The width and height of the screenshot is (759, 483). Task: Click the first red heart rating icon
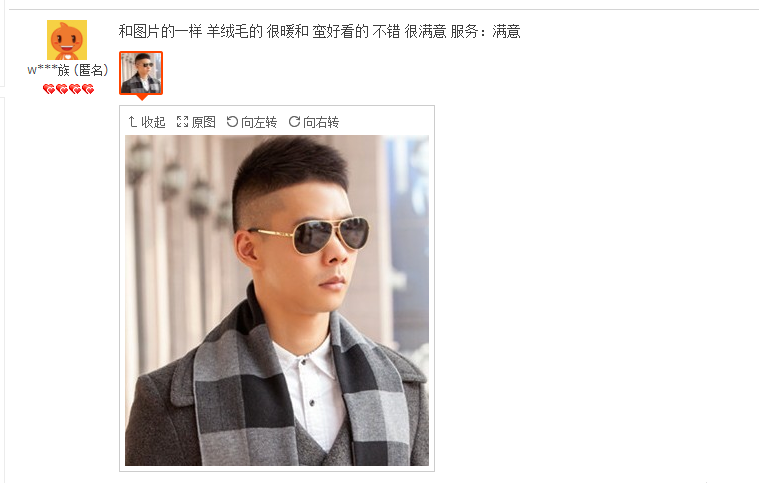point(48,89)
